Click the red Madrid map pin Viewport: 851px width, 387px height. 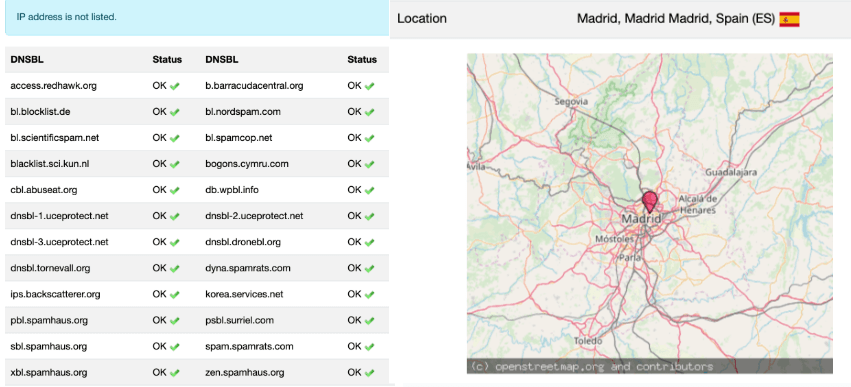649,201
